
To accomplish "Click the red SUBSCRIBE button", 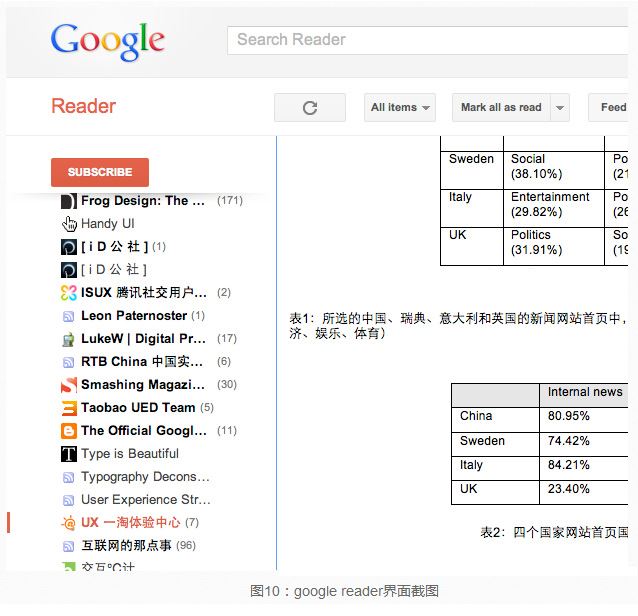I will [100, 172].
